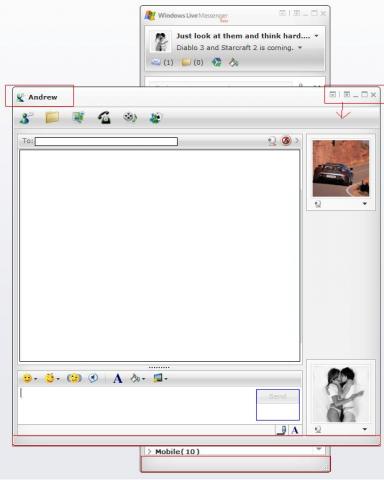Viewport: 384px width, 480px height.
Task: Open the share files folder icon in Andrew's toolbar
Action: click(52, 118)
